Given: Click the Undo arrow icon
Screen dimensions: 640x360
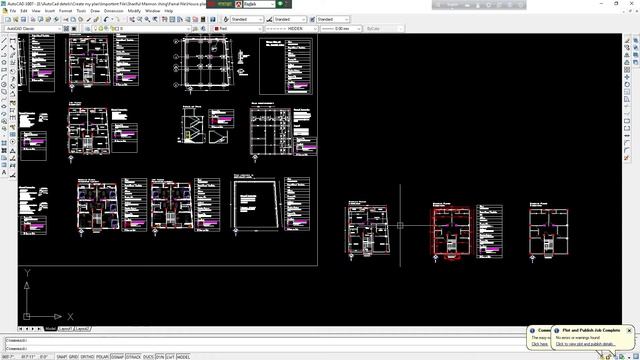Looking at the screenshot, I should pyautogui.click(x=106, y=19).
